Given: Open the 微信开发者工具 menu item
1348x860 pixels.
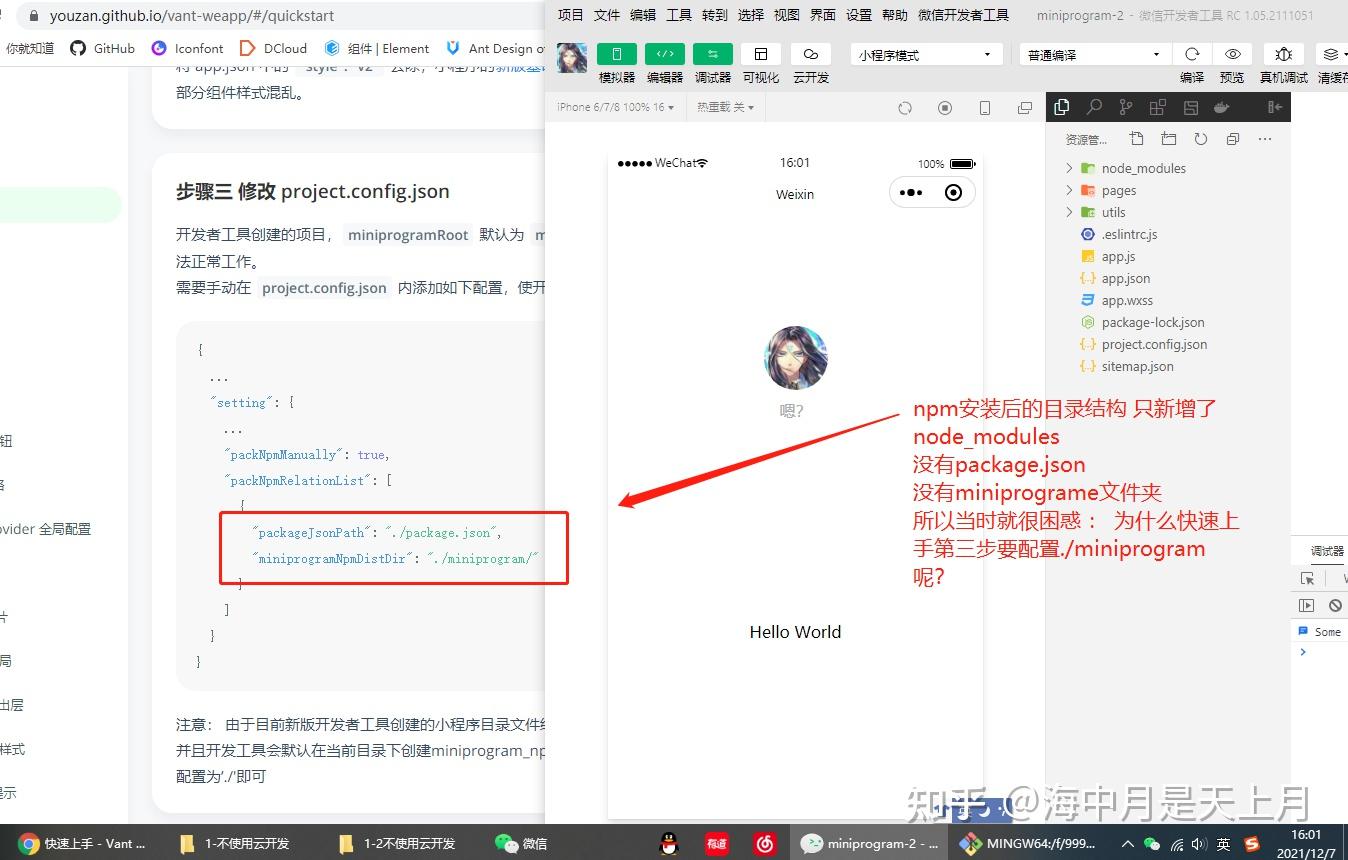Looking at the screenshot, I should pos(963,15).
